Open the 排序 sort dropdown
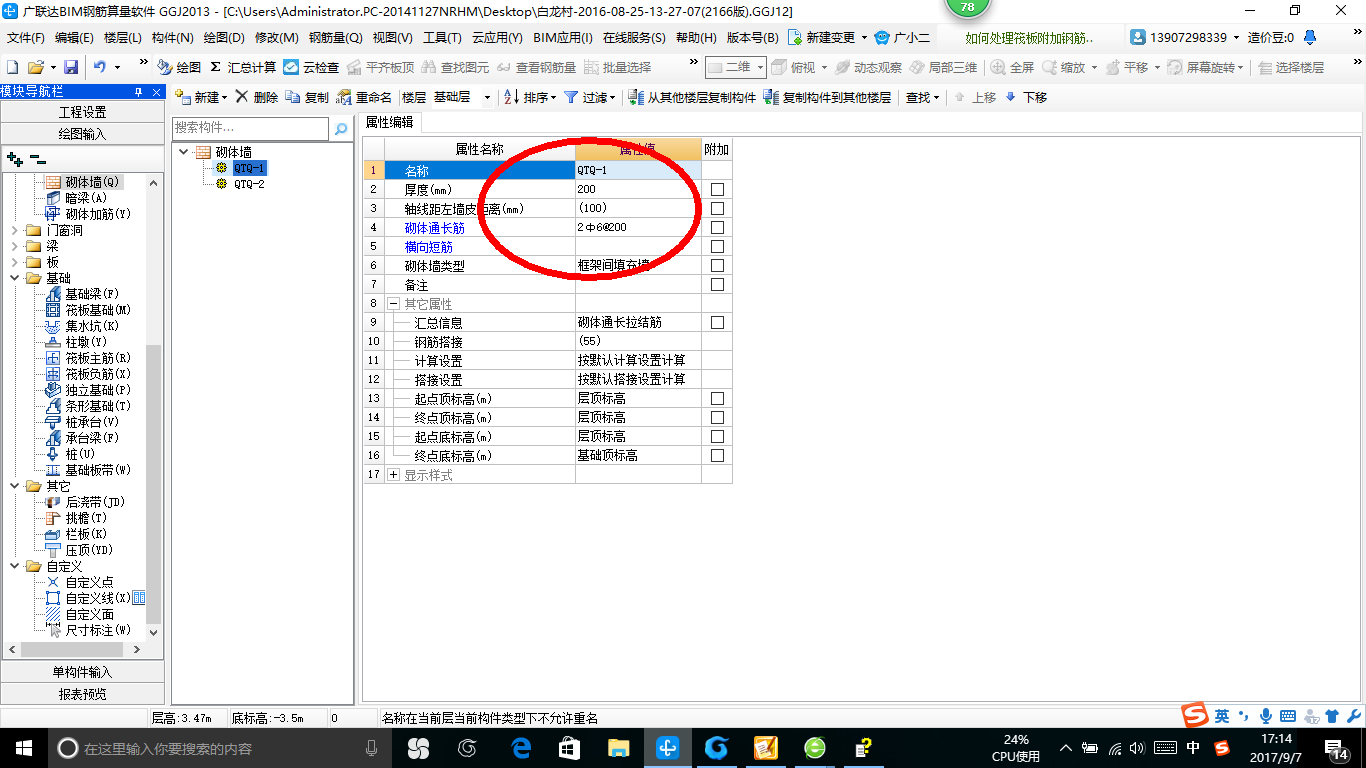Screen dimensions: 1366x768 [553, 97]
